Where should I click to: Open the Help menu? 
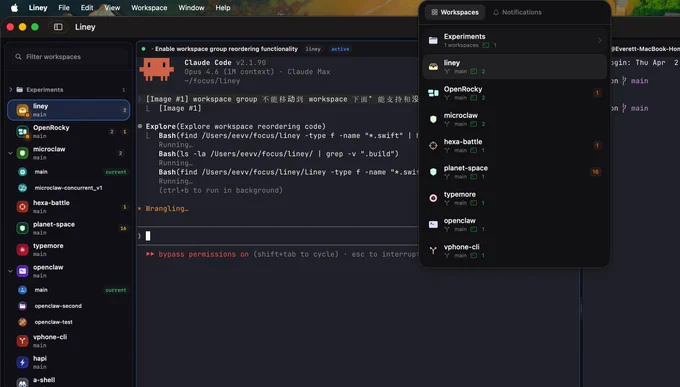pyautogui.click(x=223, y=8)
